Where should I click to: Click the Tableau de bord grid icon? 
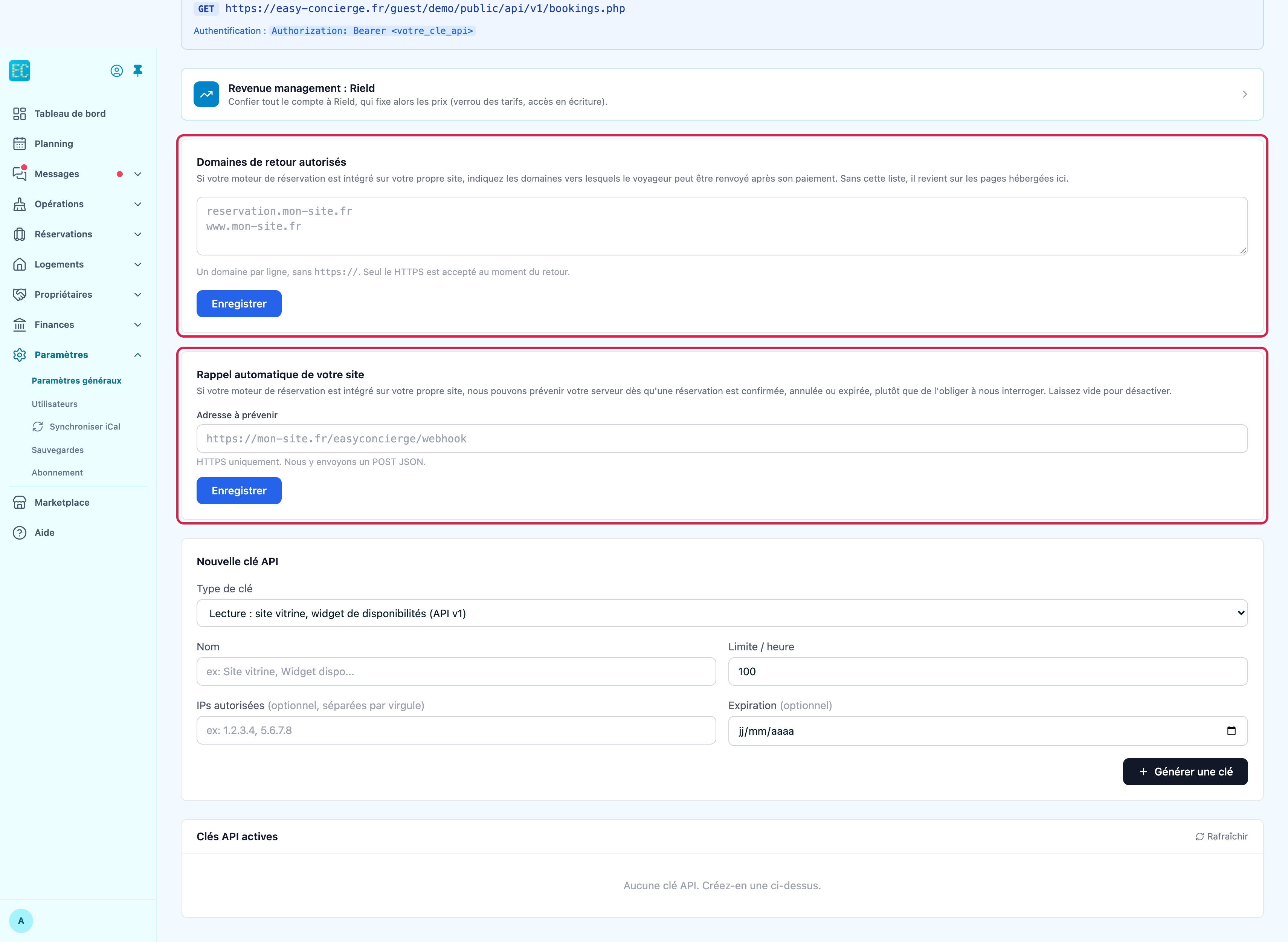click(x=19, y=113)
